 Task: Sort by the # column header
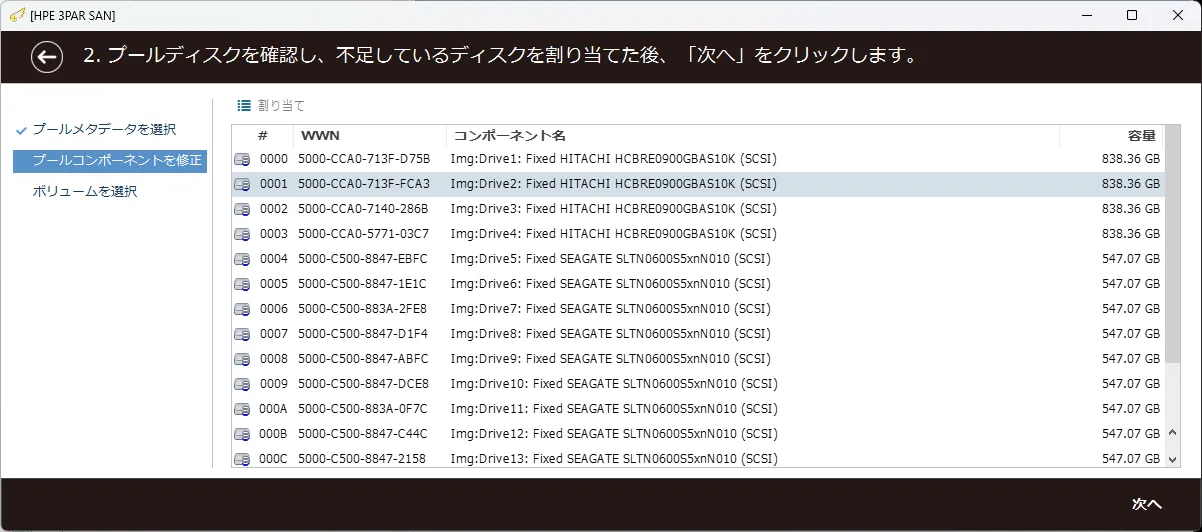(x=263, y=135)
